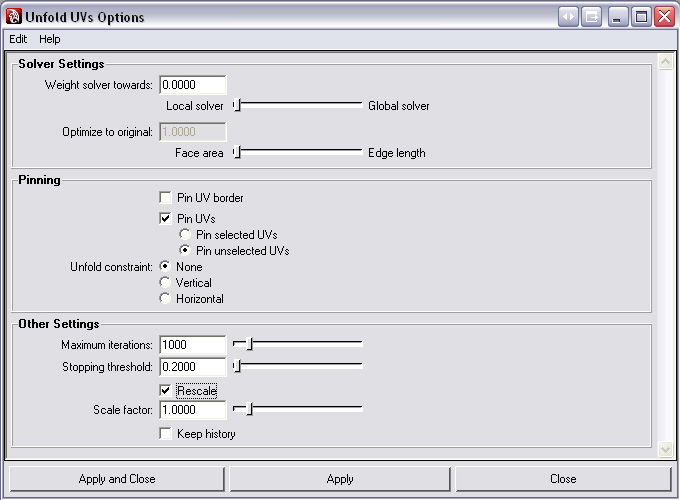Click the Local solver to Global solver slider

tap(298, 105)
